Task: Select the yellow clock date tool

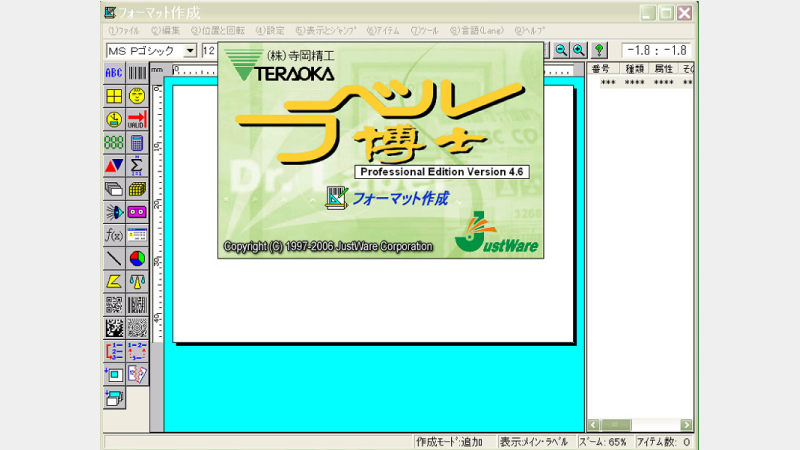Action: click(114, 119)
